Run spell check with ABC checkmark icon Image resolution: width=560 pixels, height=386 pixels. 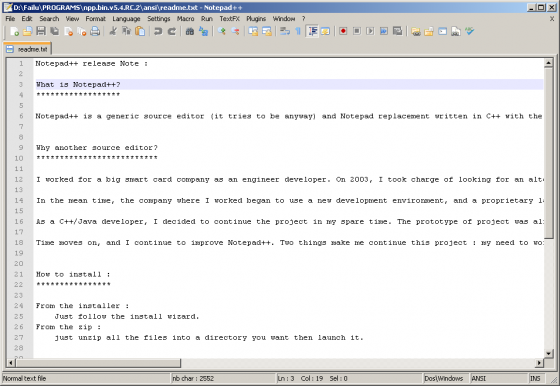pyautogui.click(x=469, y=31)
